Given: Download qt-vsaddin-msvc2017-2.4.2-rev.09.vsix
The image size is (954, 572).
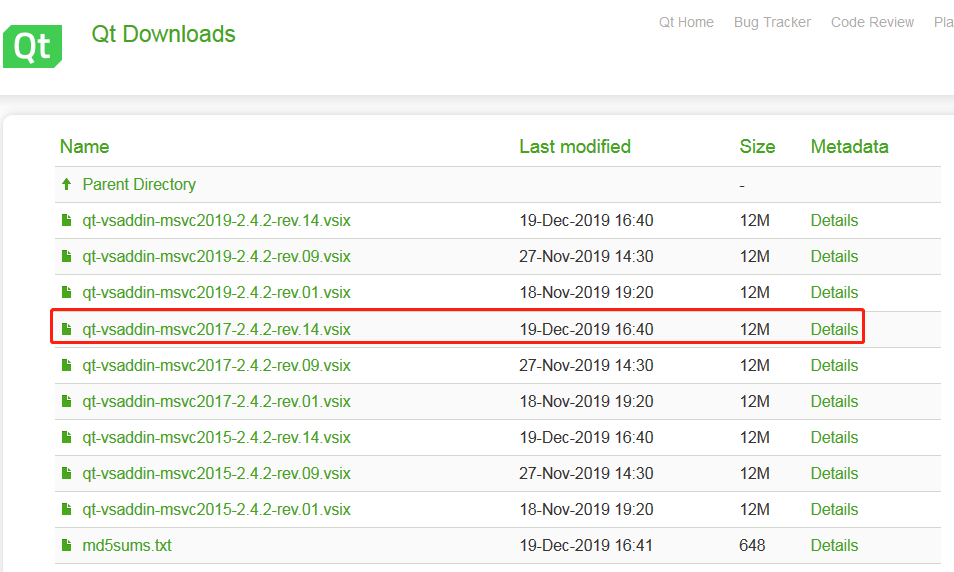Looking at the screenshot, I should pyautogui.click(x=217, y=365).
